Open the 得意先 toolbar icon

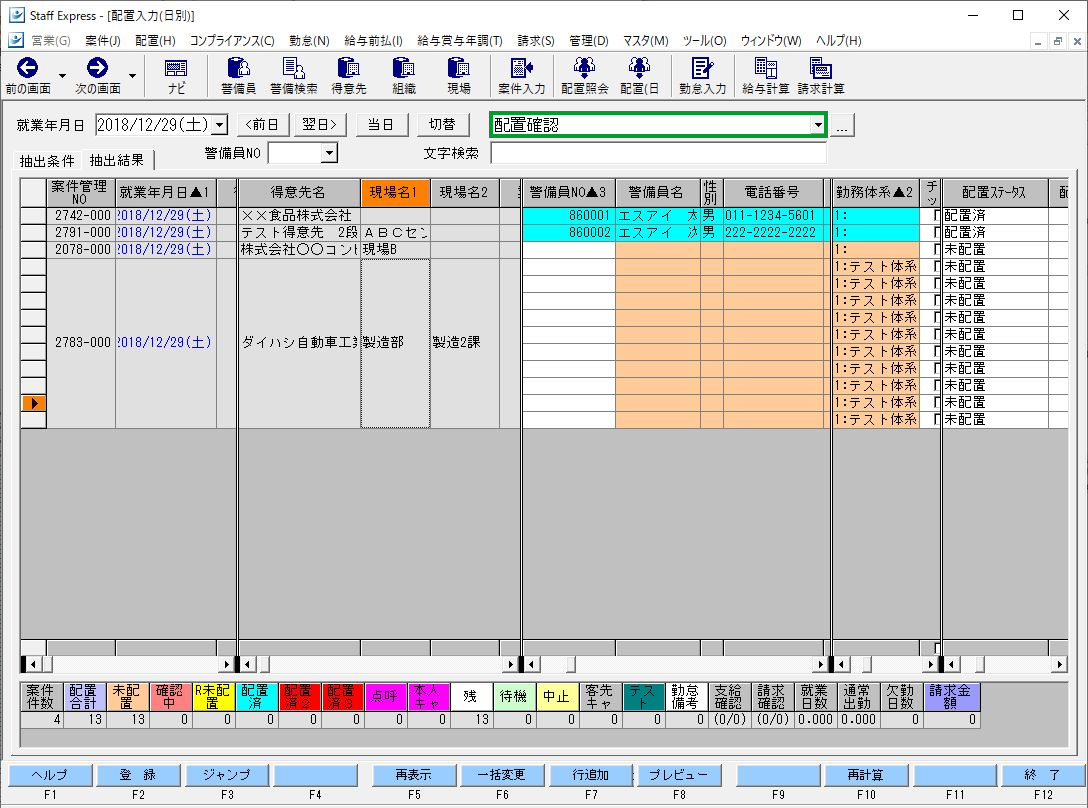coord(348,76)
